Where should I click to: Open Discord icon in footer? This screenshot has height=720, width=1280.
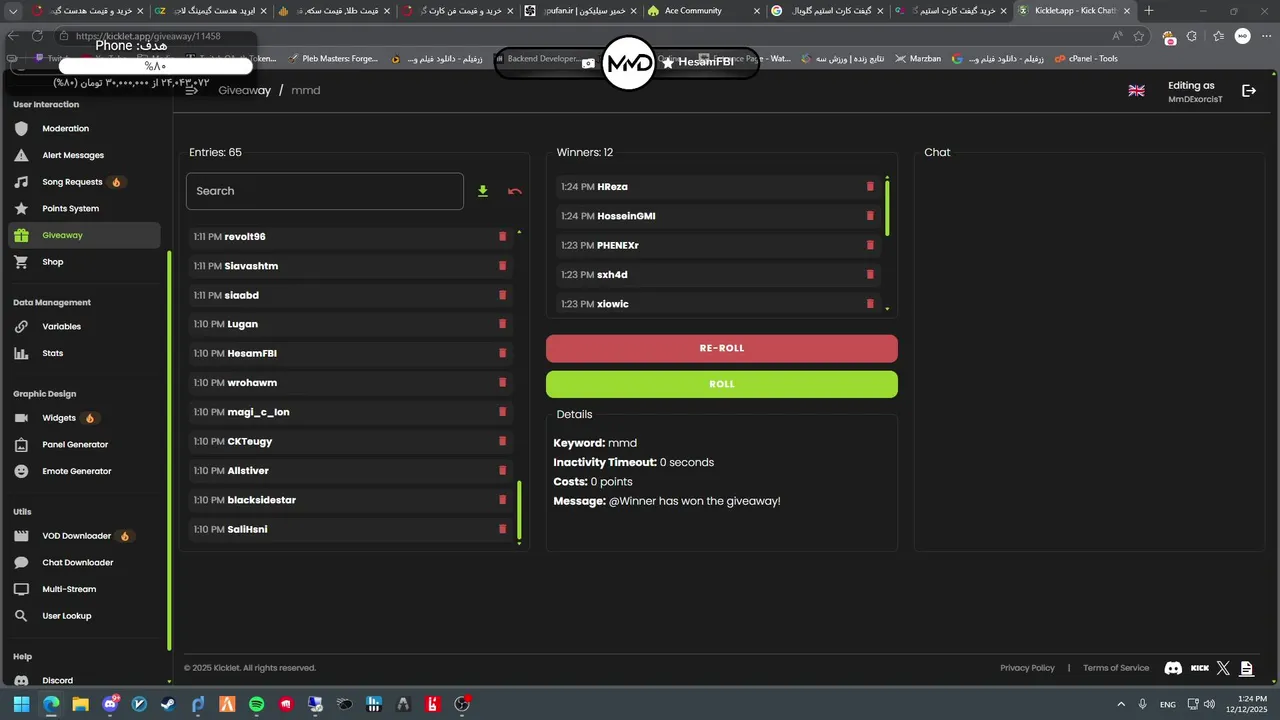tap(1173, 668)
